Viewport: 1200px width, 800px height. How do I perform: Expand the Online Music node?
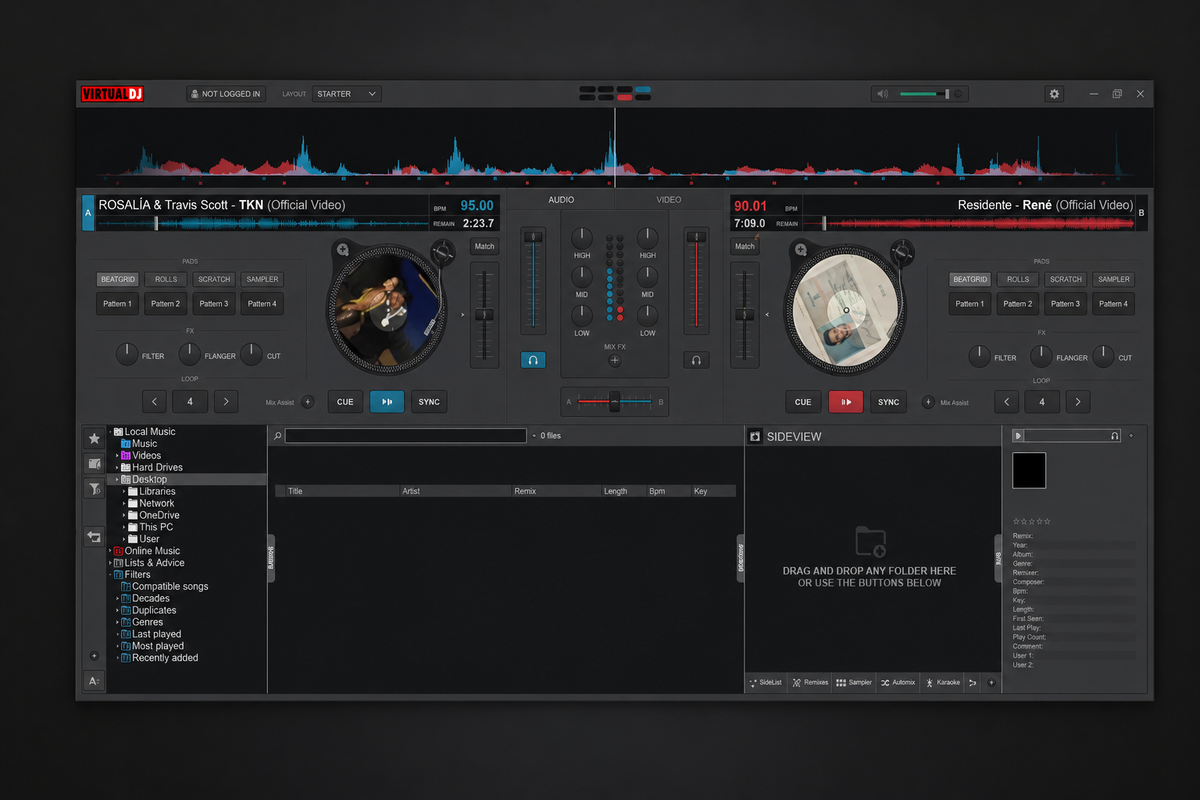[x=109, y=551]
